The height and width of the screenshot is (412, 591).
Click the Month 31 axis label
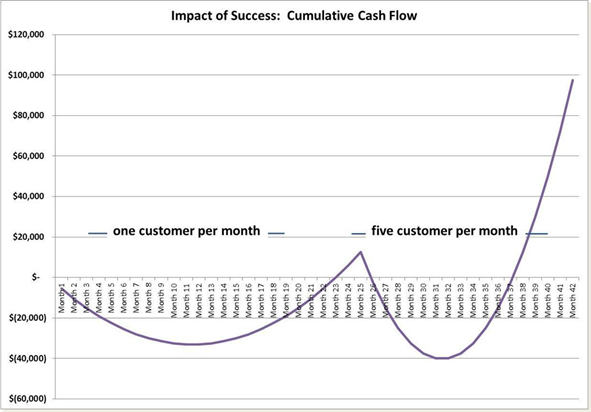pyautogui.click(x=436, y=300)
